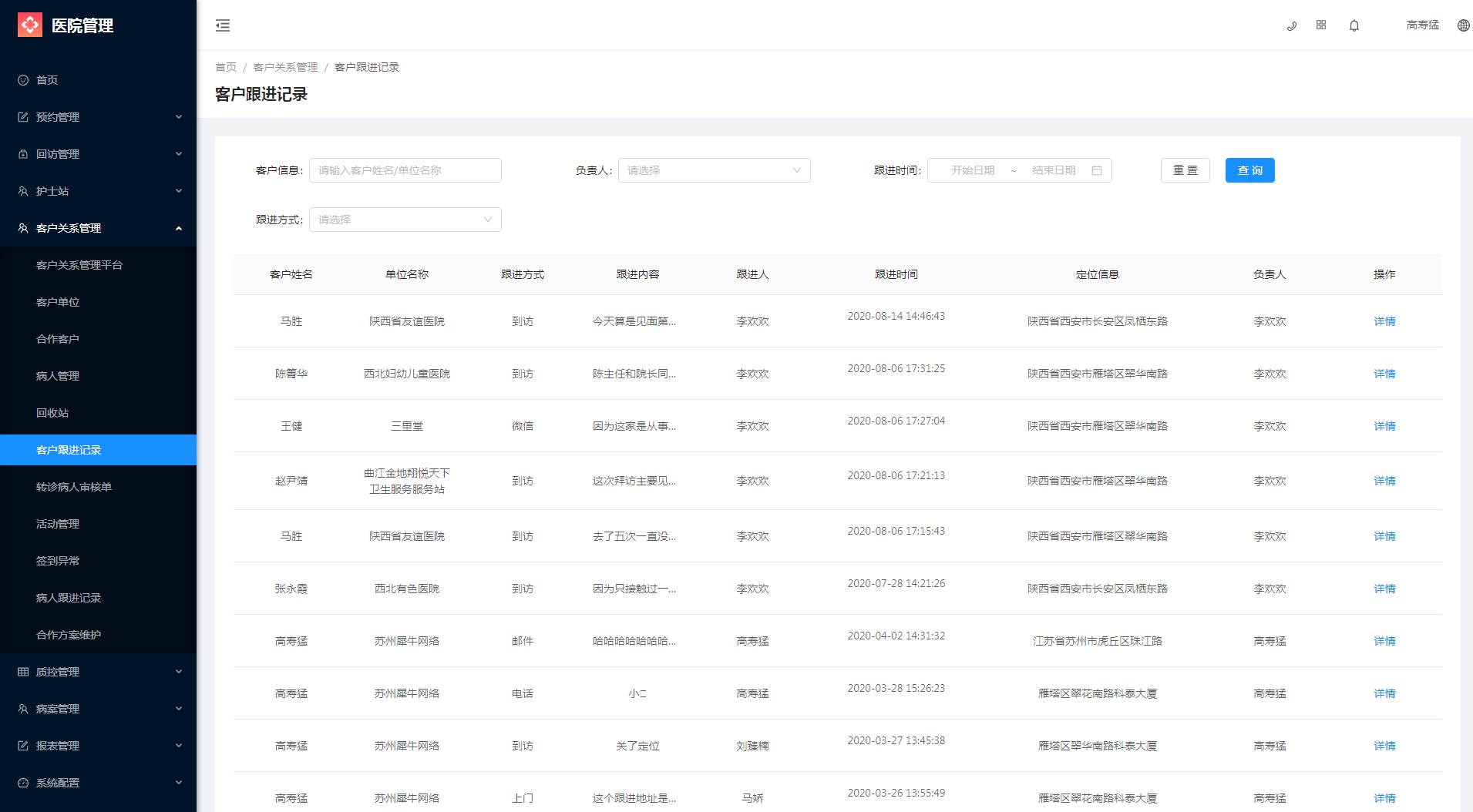The width and height of the screenshot is (1473, 812).
Task: Click the 报表管理 icon in the sidebar
Action: [x=23, y=746]
